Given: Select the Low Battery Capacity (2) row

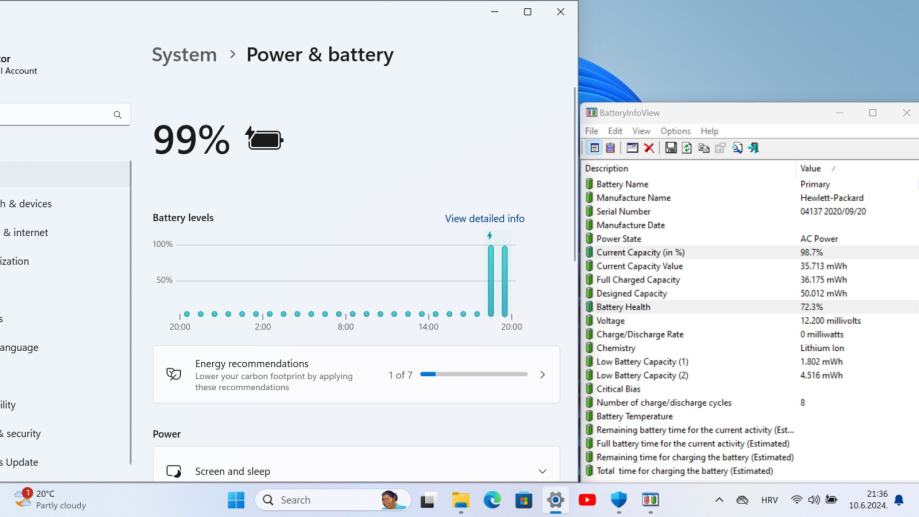Looking at the screenshot, I should 750,375.
